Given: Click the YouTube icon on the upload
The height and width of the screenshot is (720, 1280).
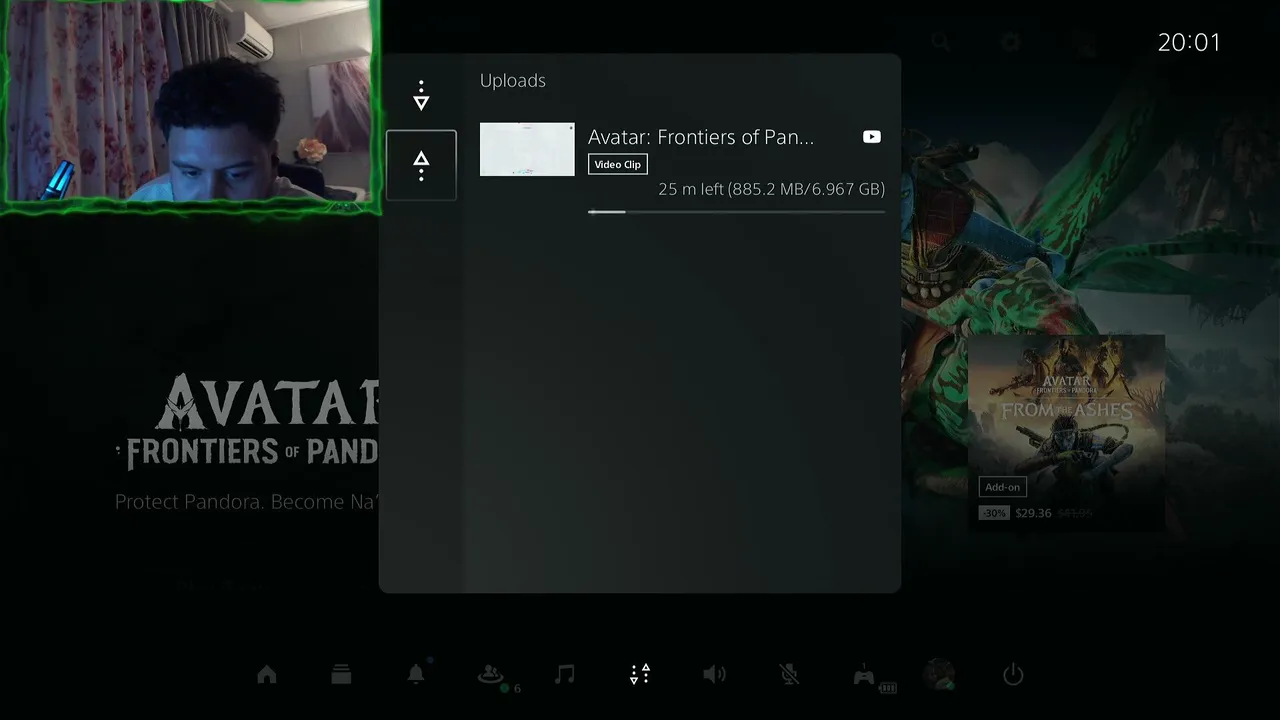Looking at the screenshot, I should 872,137.
